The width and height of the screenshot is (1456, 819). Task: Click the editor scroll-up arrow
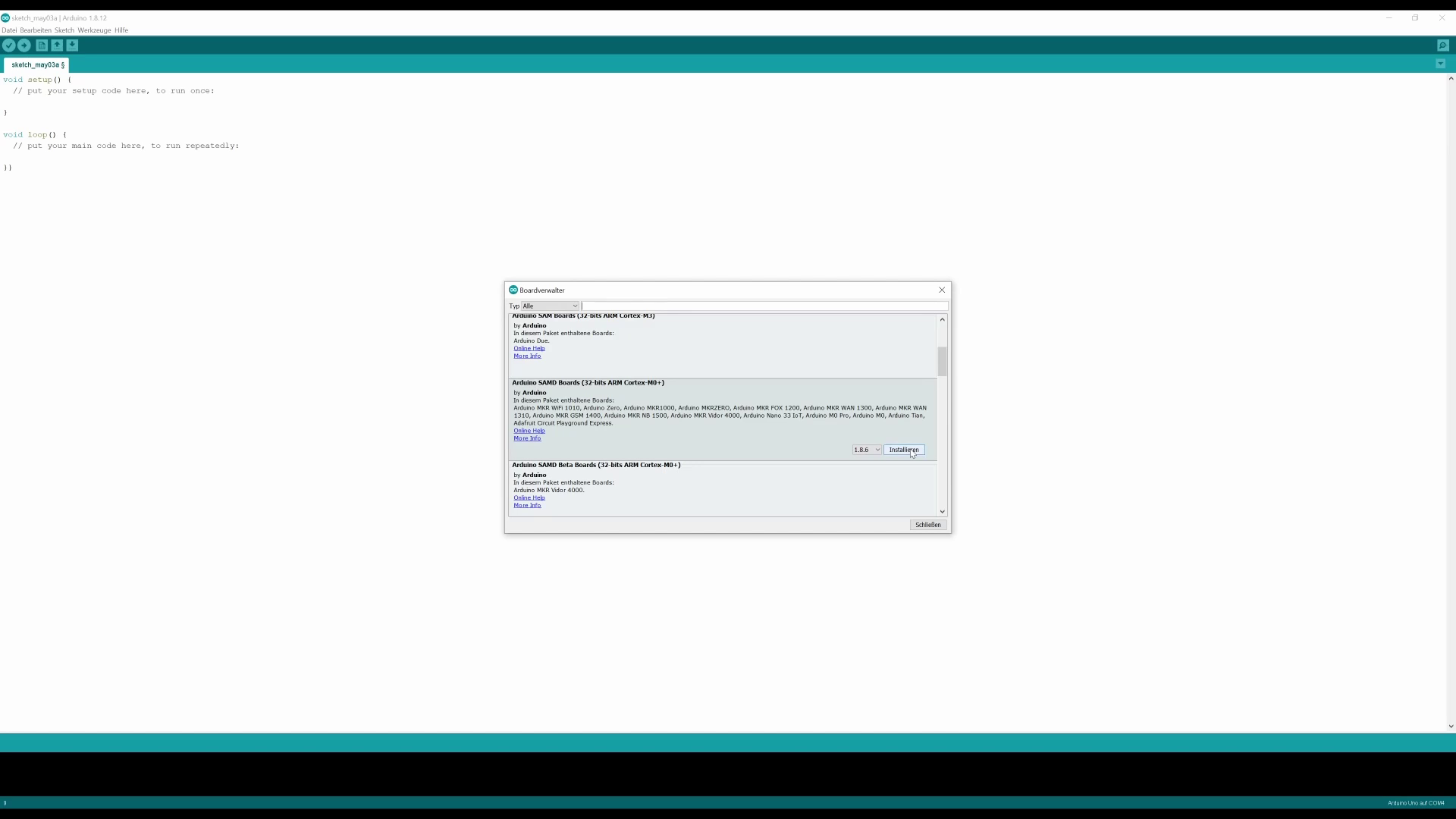pyautogui.click(x=1451, y=78)
